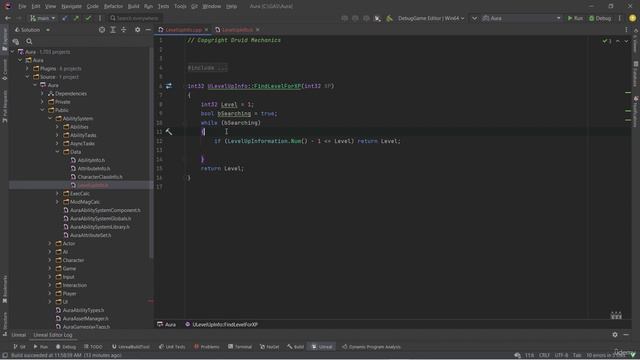Hide the Solution panel with minus icon
The image size is (640, 360).
[148, 30]
